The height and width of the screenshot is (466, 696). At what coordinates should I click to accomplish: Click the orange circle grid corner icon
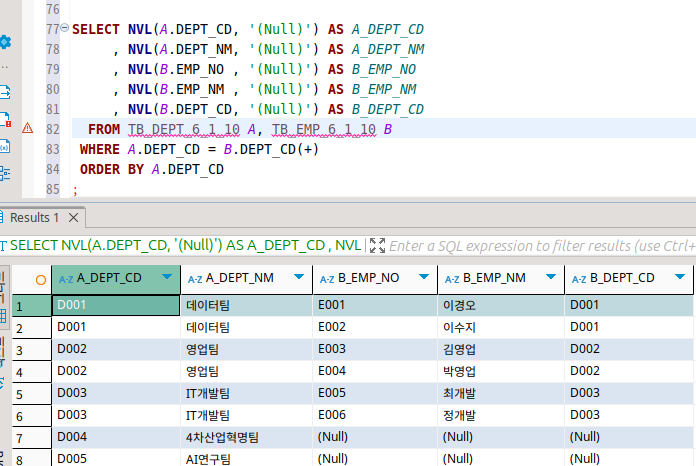click(40, 280)
